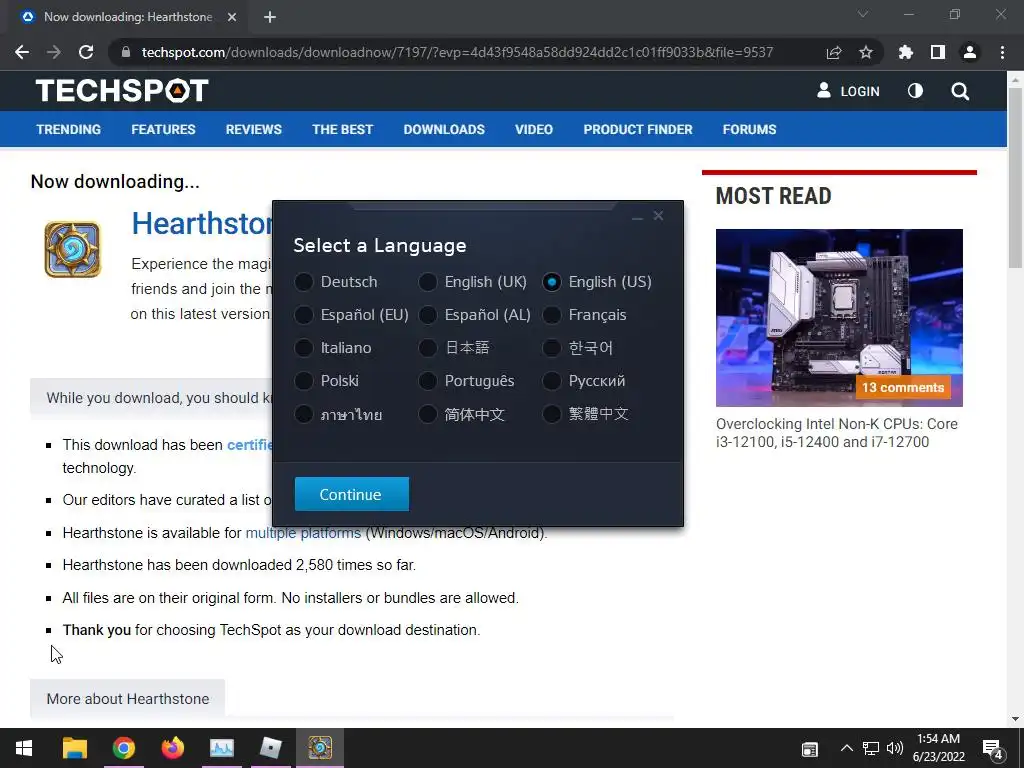Pick the Italiano radio option
This screenshot has width=1024, height=768.
(x=304, y=347)
